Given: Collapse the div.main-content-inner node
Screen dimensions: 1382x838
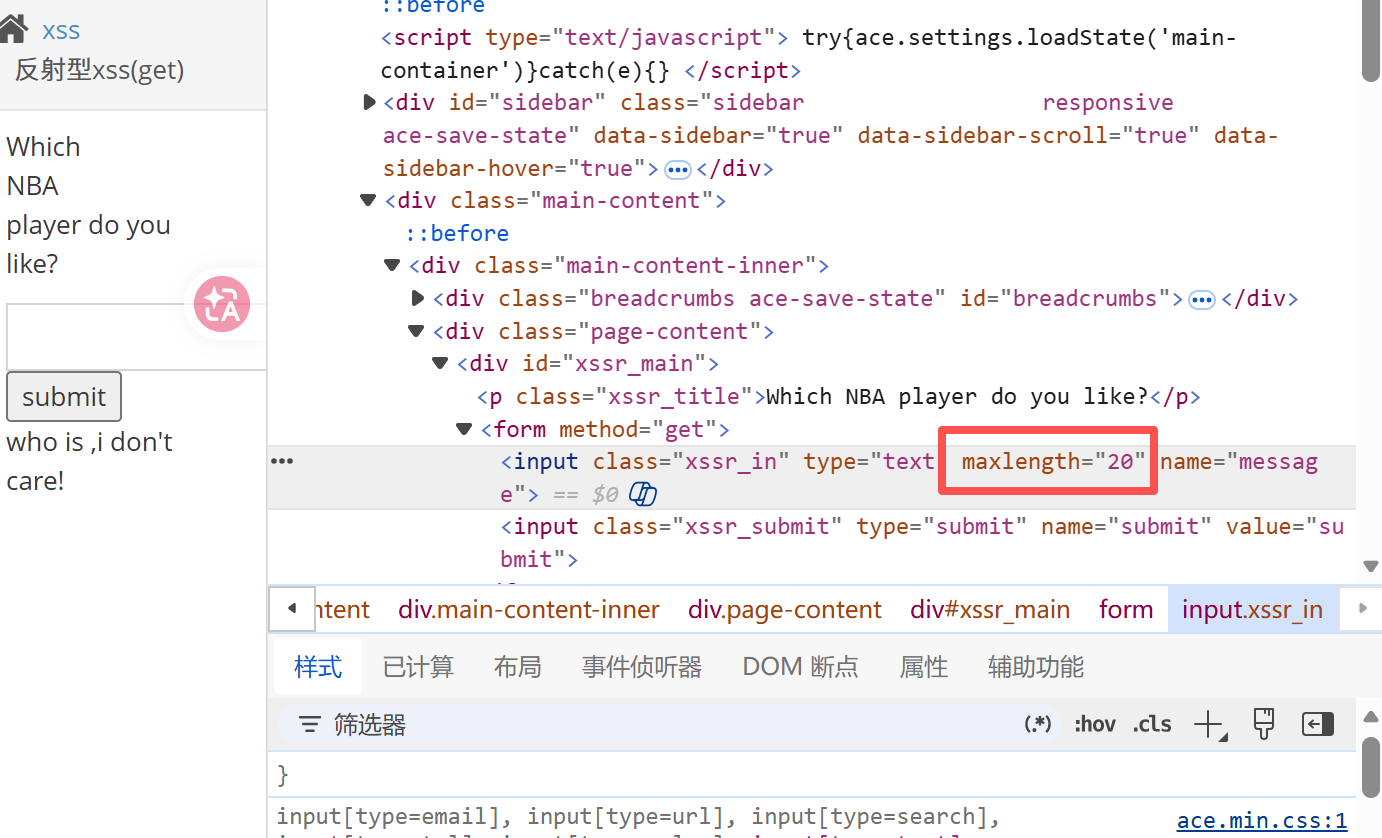Looking at the screenshot, I should pyautogui.click(x=392, y=265).
